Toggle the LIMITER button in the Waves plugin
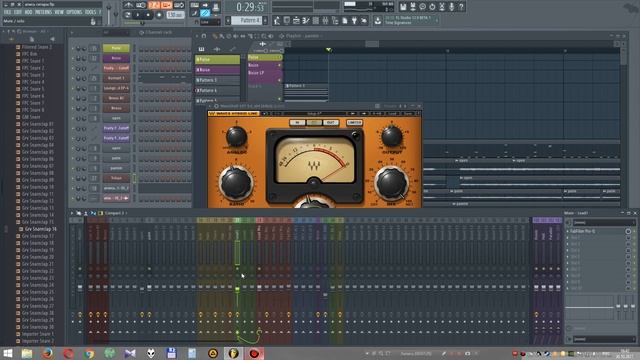The width and height of the screenshot is (640, 360). coord(354,122)
